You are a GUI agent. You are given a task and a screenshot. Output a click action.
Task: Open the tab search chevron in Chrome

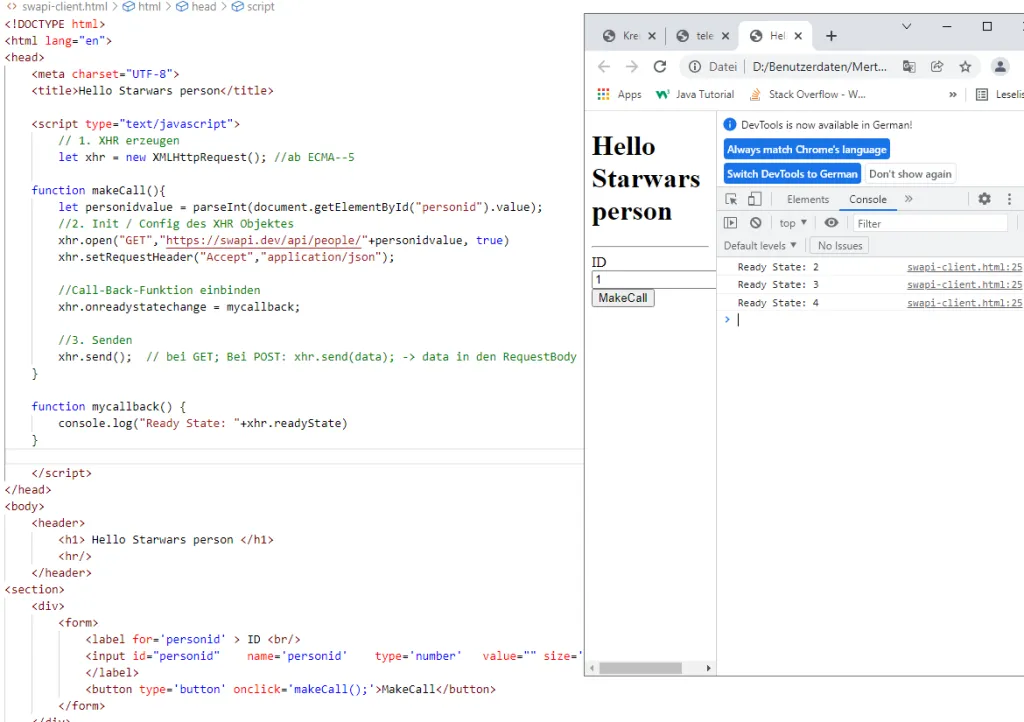tap(906, 27)
